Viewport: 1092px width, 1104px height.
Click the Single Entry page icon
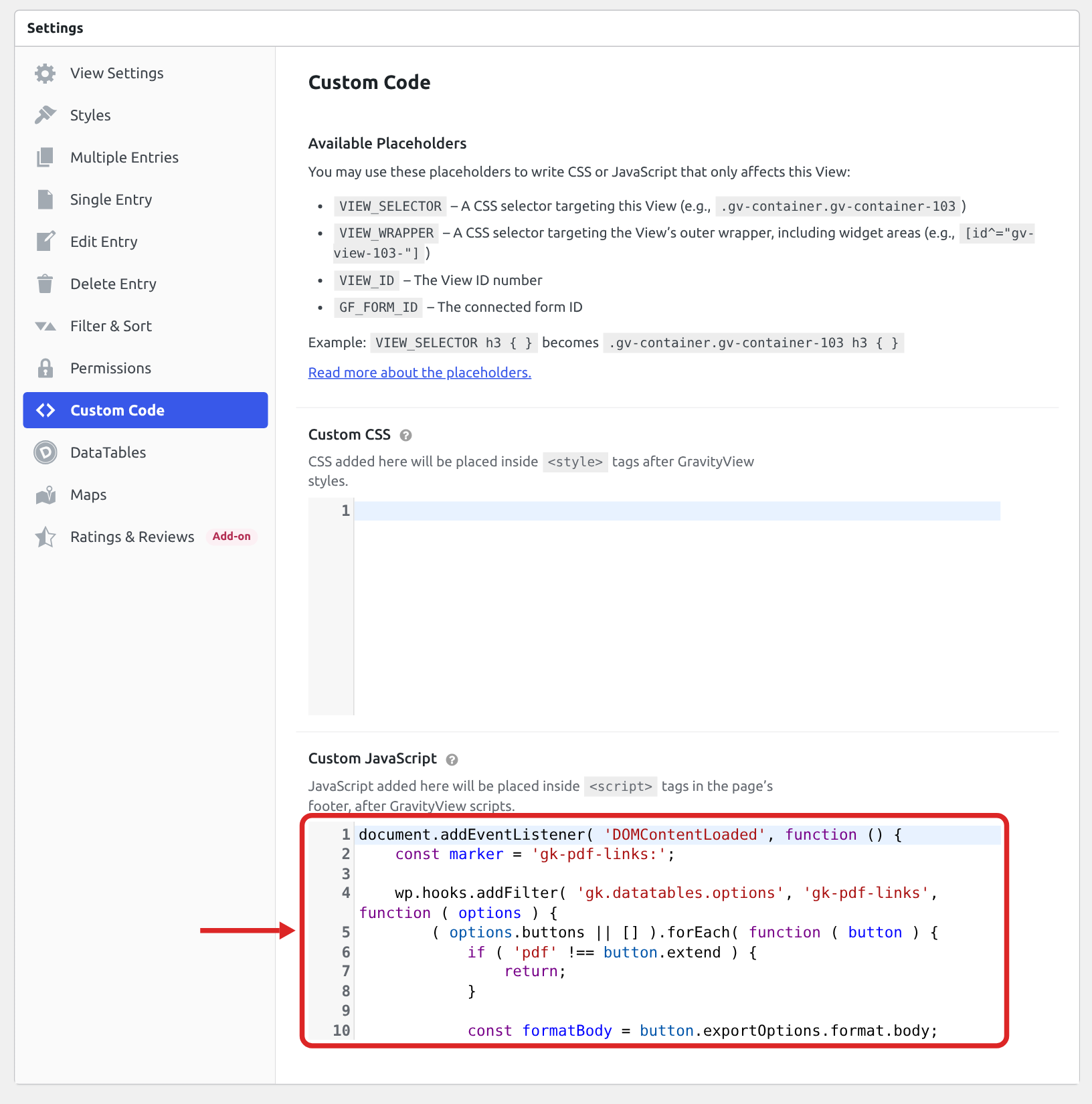[x=45, y=199]
